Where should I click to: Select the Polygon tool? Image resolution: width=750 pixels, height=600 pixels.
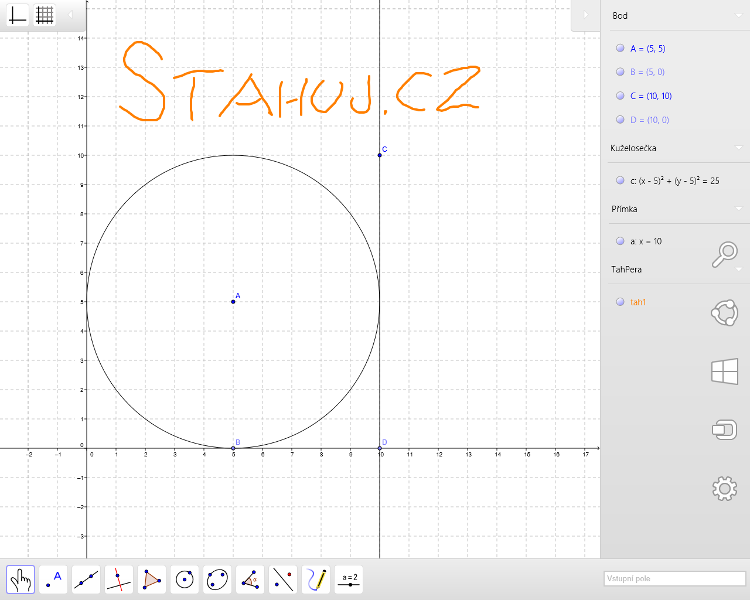(x=152, y=579)
